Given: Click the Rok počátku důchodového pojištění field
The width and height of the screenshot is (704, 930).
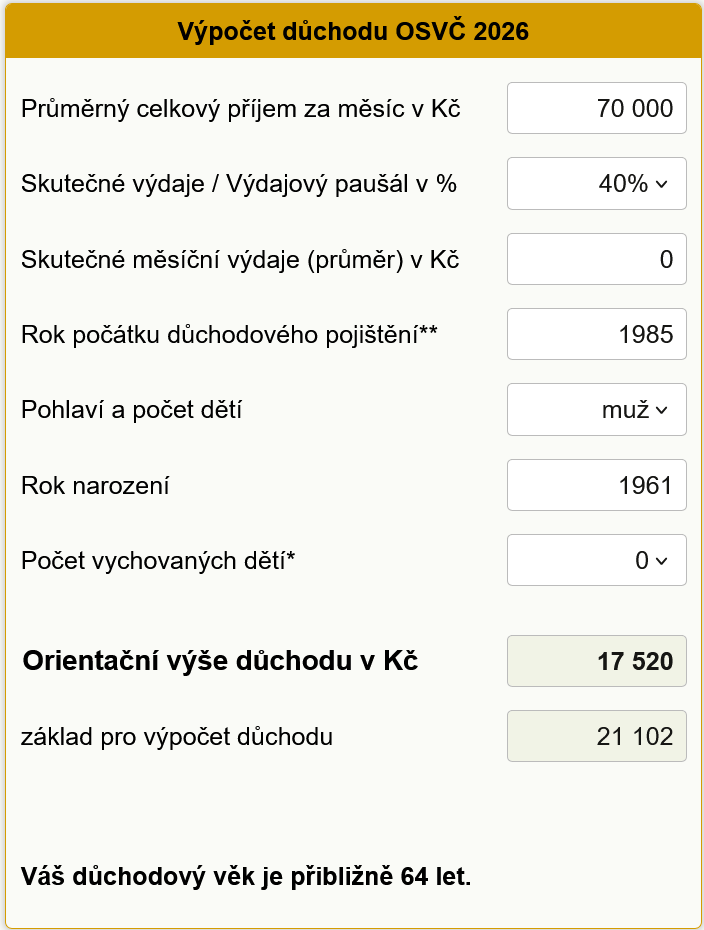Looking at the screenshot, I should 596,334.
